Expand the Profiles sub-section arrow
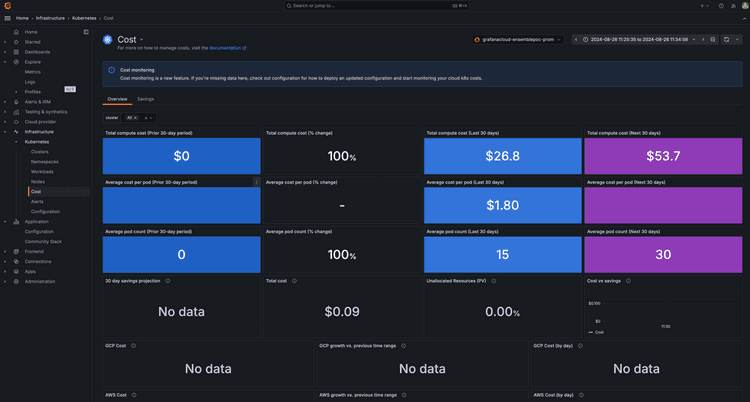The height and width of the screenshot is (402, 750). 17,92
